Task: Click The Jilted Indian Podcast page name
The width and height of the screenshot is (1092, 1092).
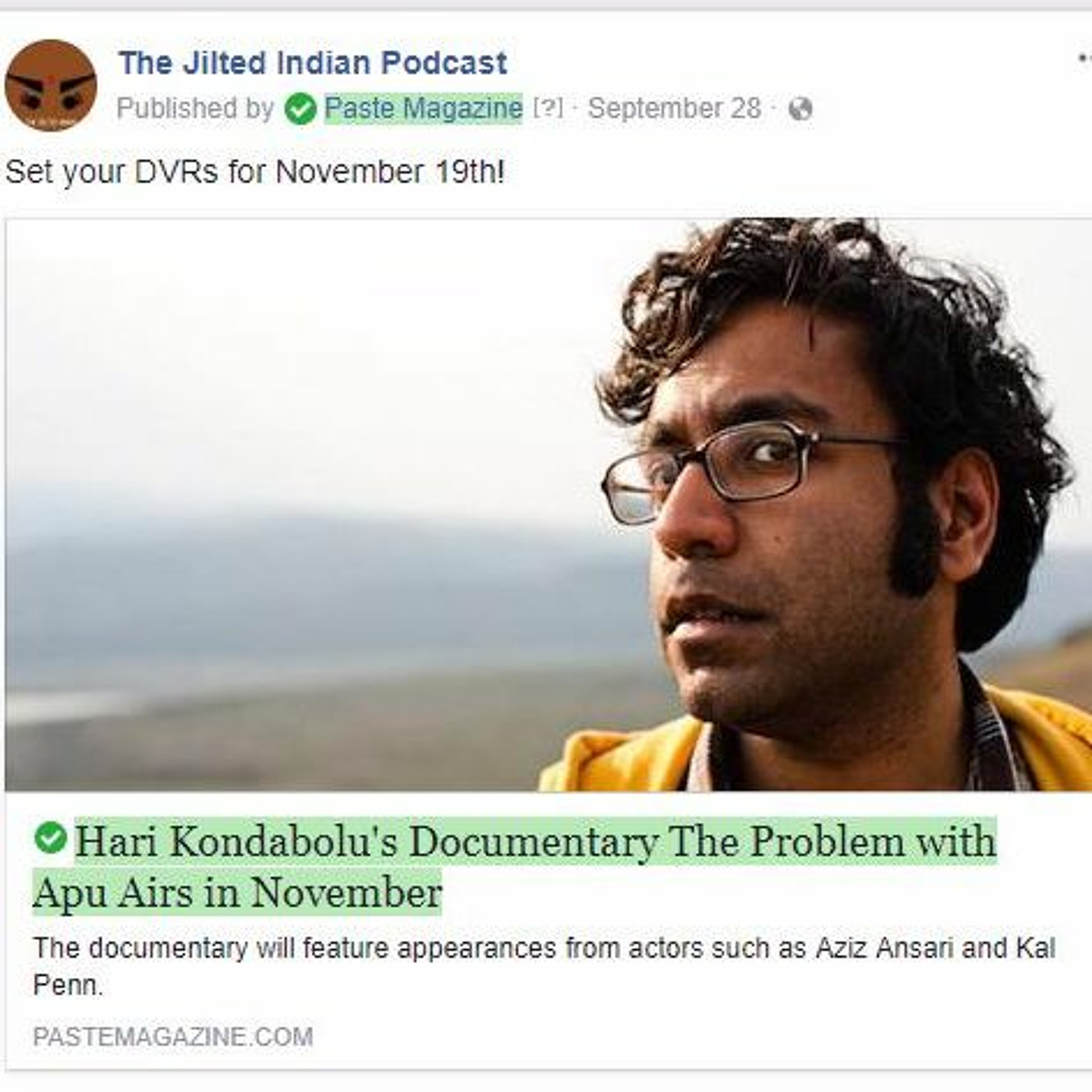Action: [x=313, y=62]
